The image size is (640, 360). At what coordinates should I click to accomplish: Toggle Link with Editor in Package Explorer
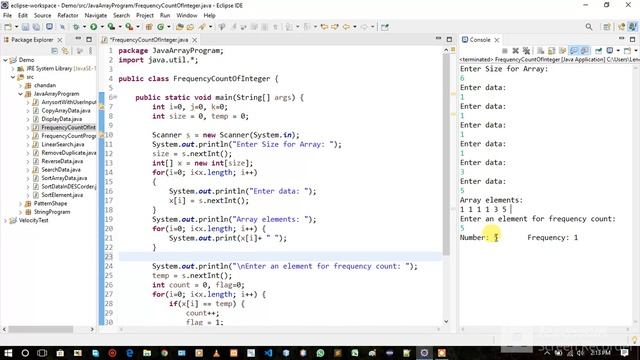[65, 51]
